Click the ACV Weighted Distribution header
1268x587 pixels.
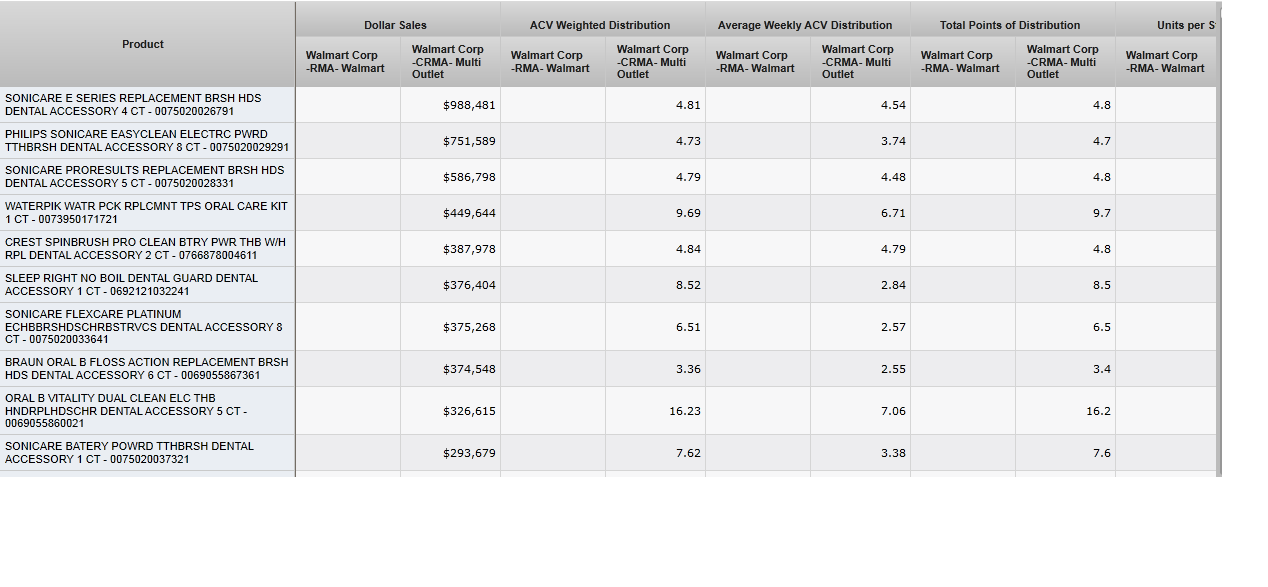coord(600,25)
